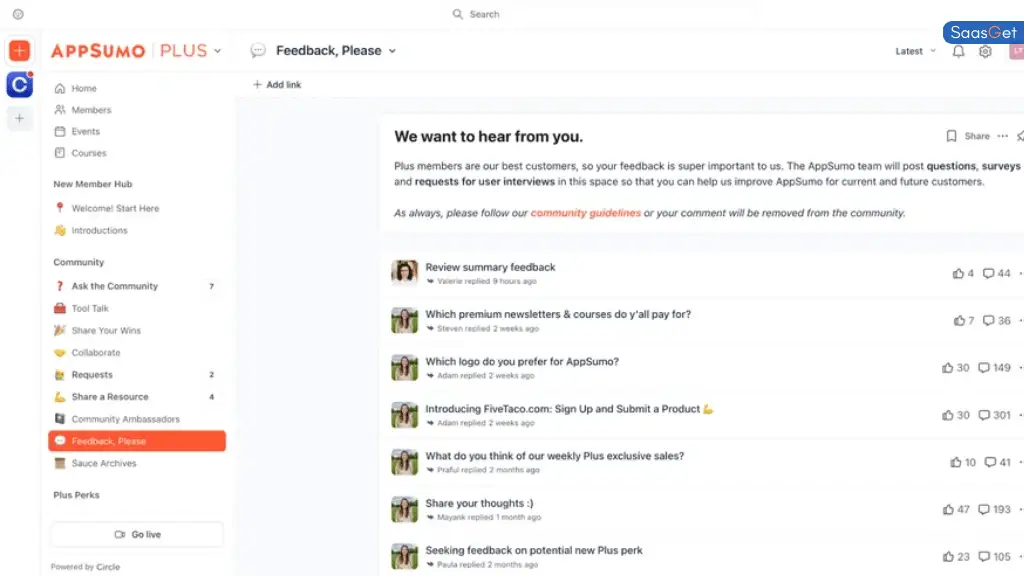Viewport: 1024px width, 576px height.
Task: Open comments on 'Share your thoughts :)' post
Action: (994, 509)
